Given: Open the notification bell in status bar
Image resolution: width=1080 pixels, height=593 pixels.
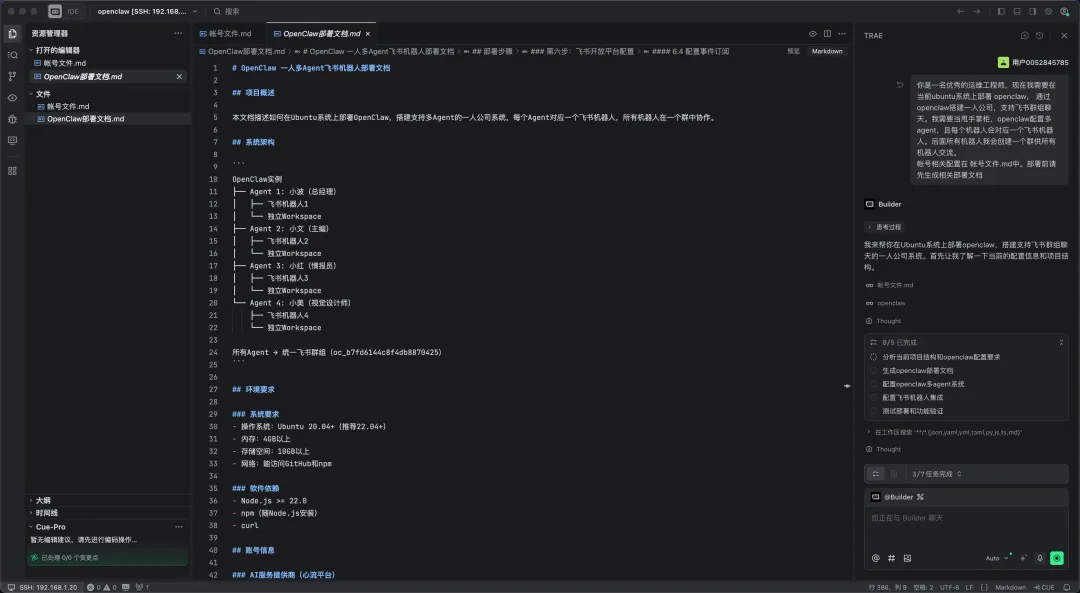Looking at the screenshot, I should point(1067,587).
